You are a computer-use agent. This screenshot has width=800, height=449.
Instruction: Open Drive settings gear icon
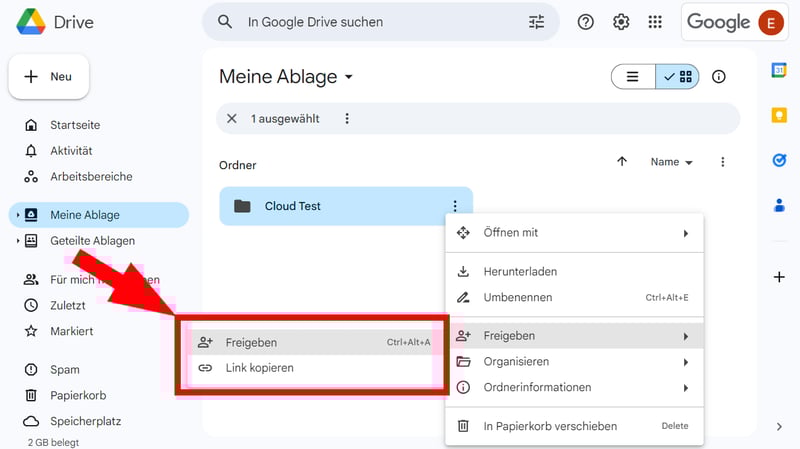621,22
